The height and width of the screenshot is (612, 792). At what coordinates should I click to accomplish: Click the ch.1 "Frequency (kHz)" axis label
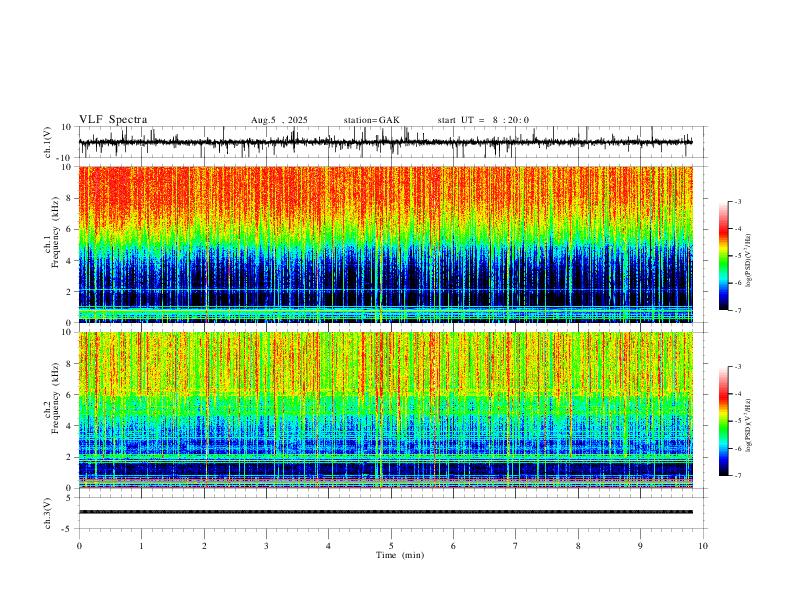pos(56,233)
